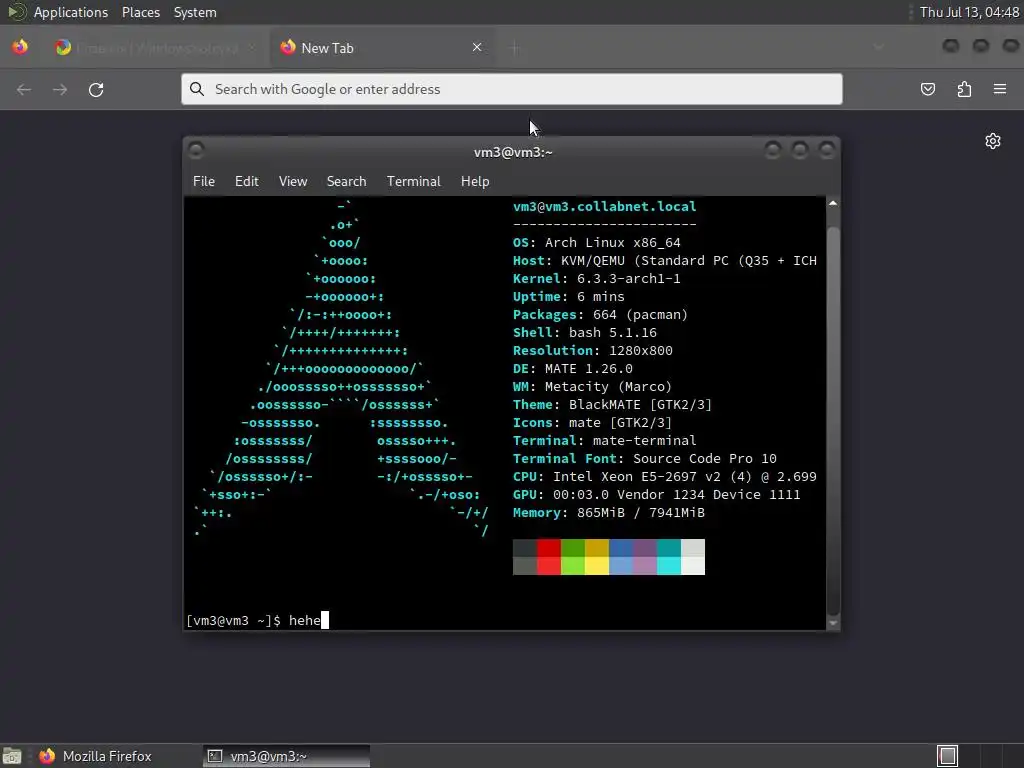
Task: Open the terminal window menu icon
Action: point(195,151)
